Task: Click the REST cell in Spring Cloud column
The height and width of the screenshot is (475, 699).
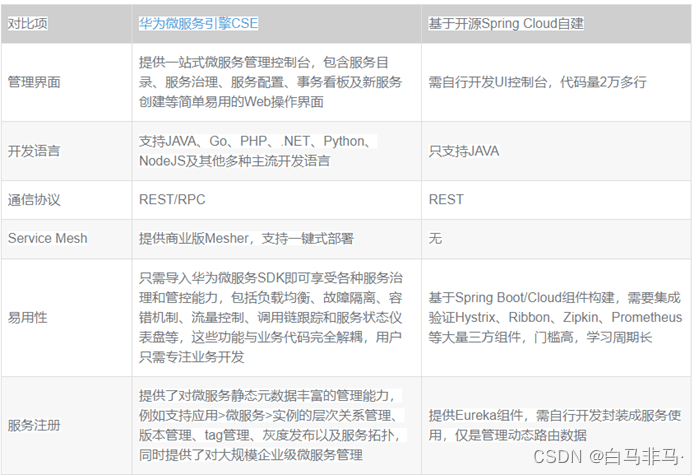Action: 556,200
